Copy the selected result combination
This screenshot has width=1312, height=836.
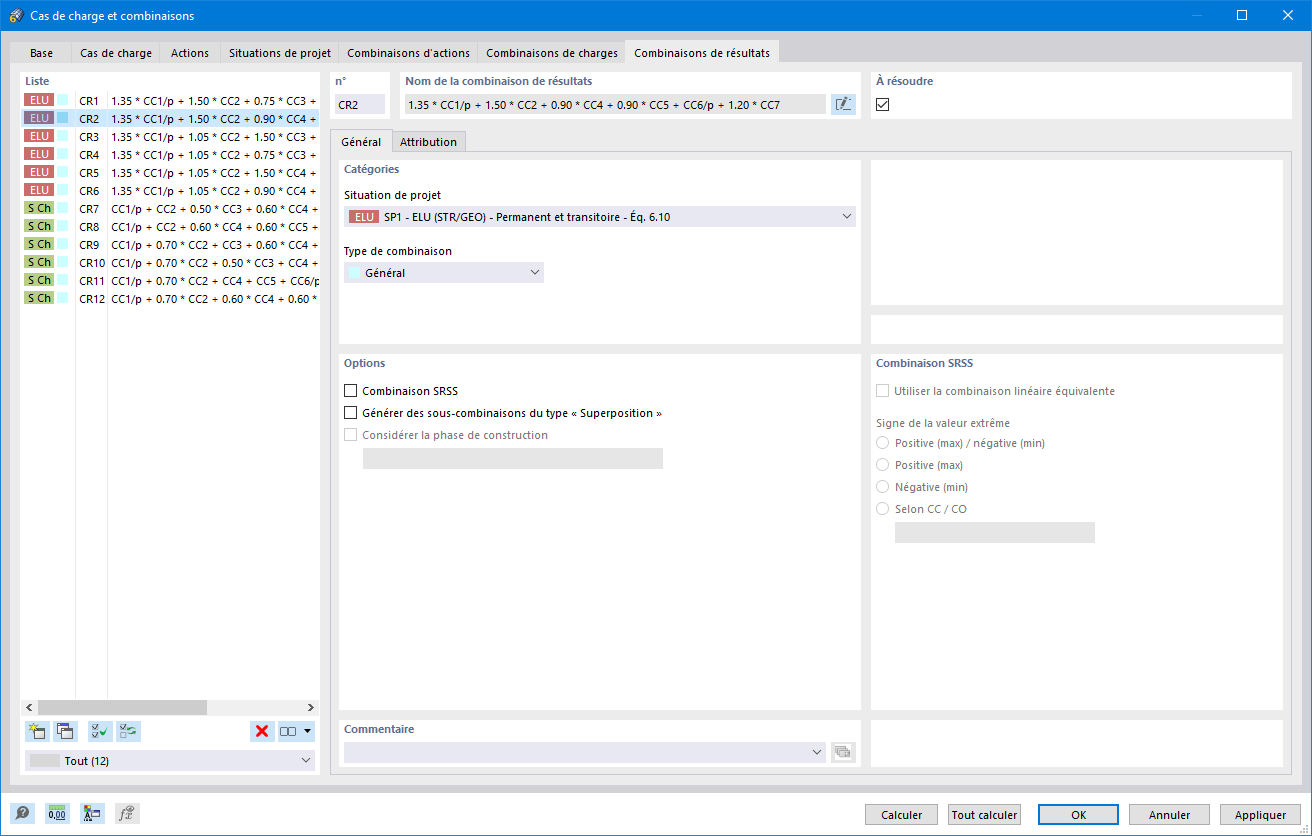click(66, 731)
